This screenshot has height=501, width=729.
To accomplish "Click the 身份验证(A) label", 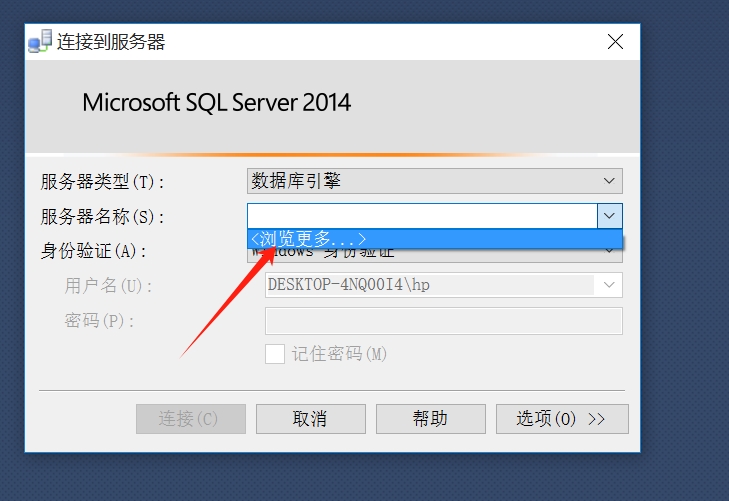I will (x=94, y=251).
